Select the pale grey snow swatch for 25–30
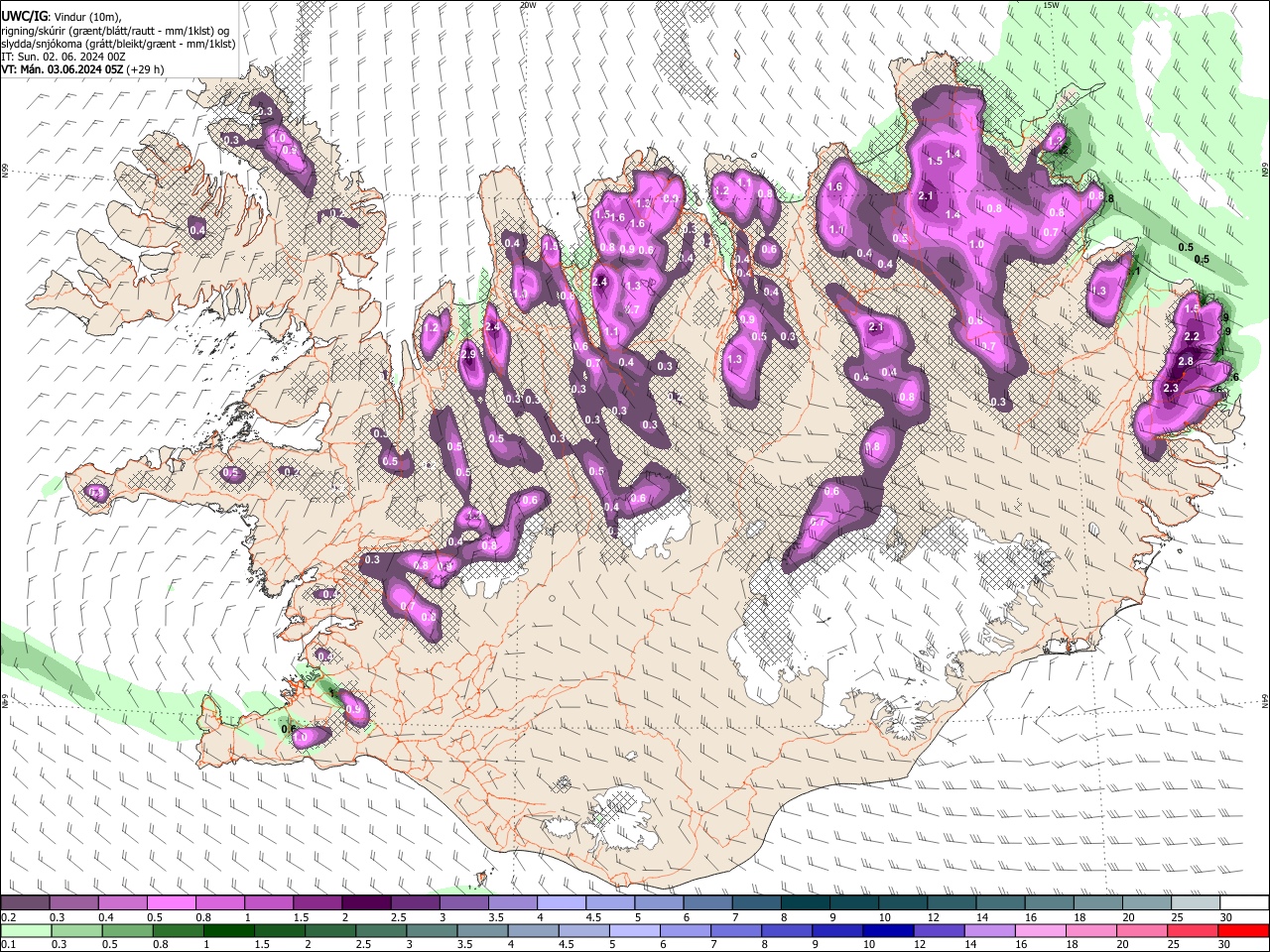1270x952 pixels. point(1195,903)
